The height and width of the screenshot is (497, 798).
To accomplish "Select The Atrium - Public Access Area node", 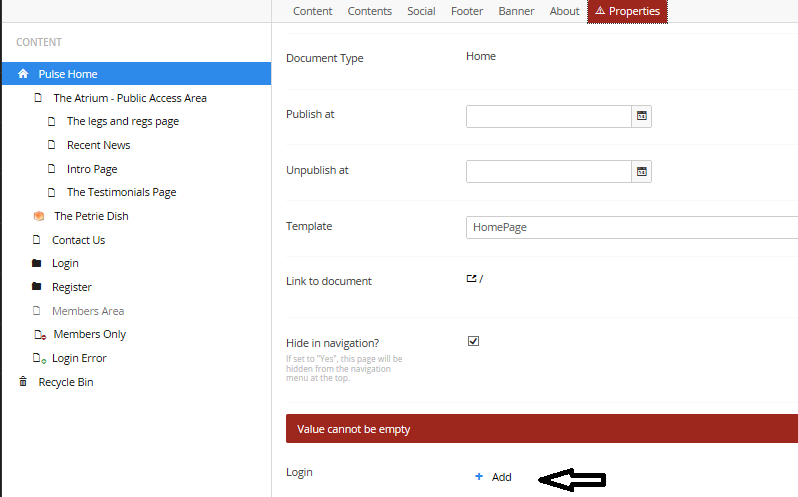I will (129, 98).
